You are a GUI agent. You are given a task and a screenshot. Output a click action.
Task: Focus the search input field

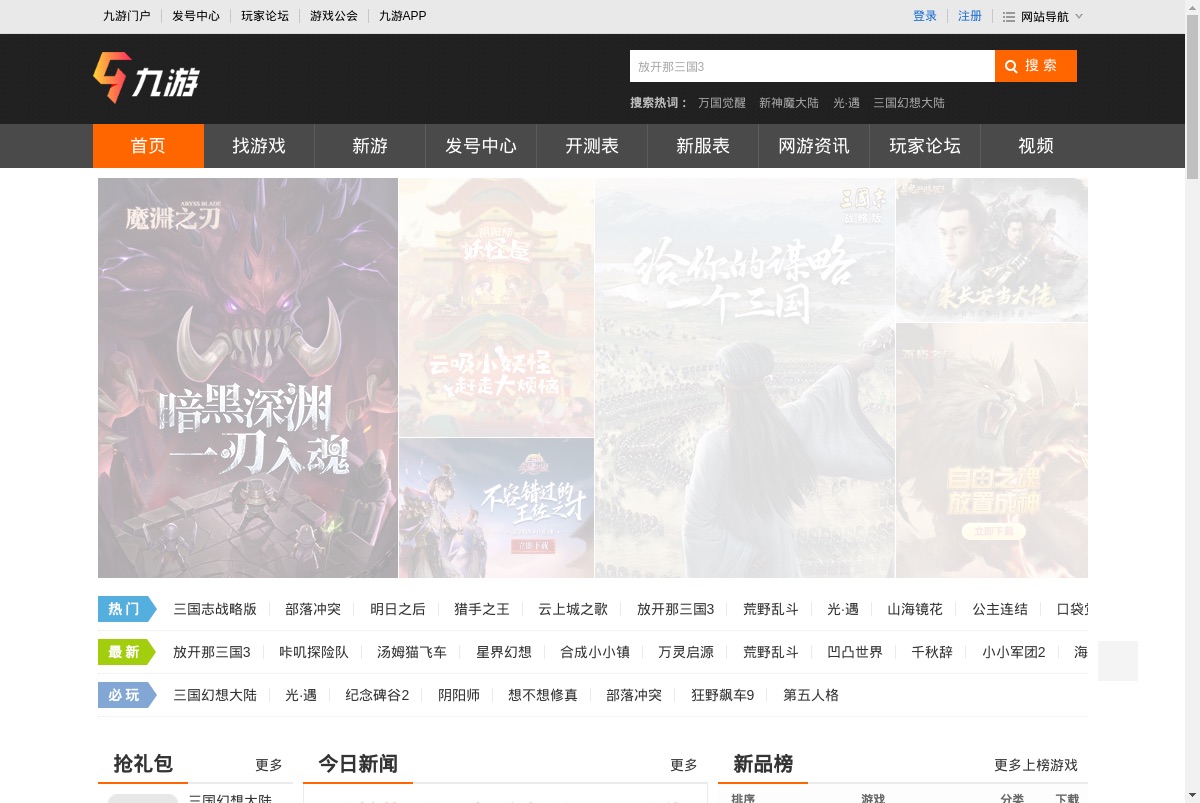point(812,66)
